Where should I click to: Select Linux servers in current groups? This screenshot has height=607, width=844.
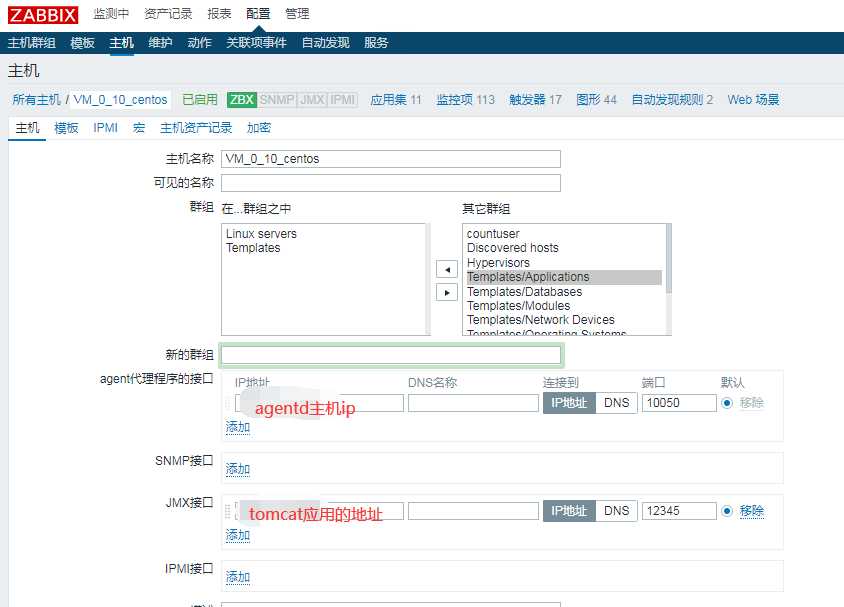point(261,234)
